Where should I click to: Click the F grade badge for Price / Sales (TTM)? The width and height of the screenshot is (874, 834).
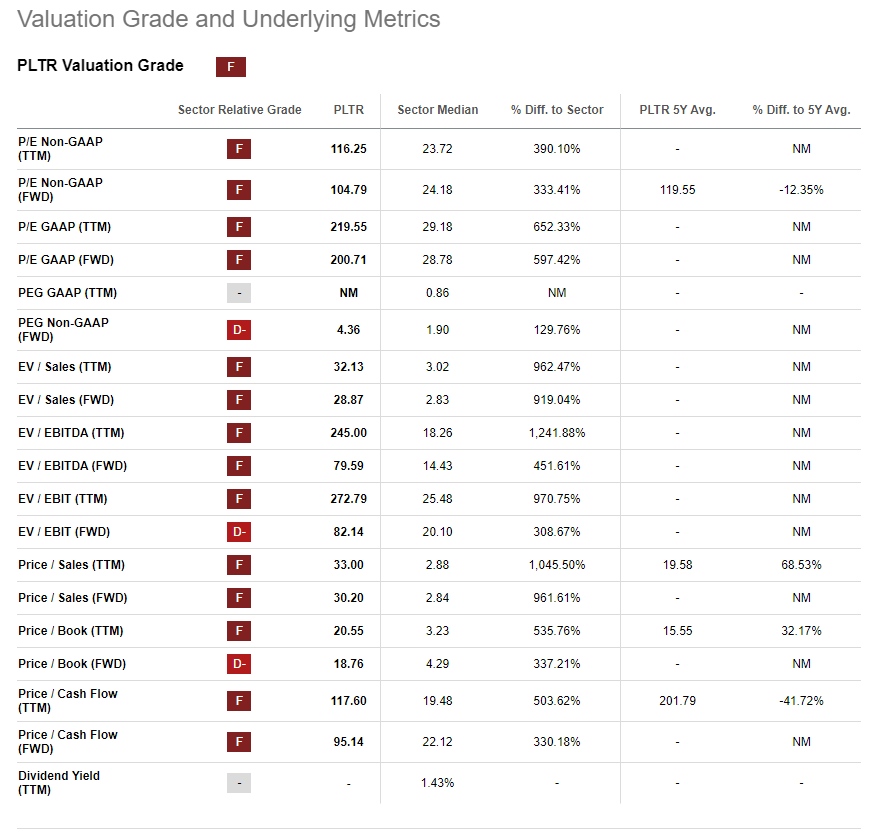click(239, 565)
